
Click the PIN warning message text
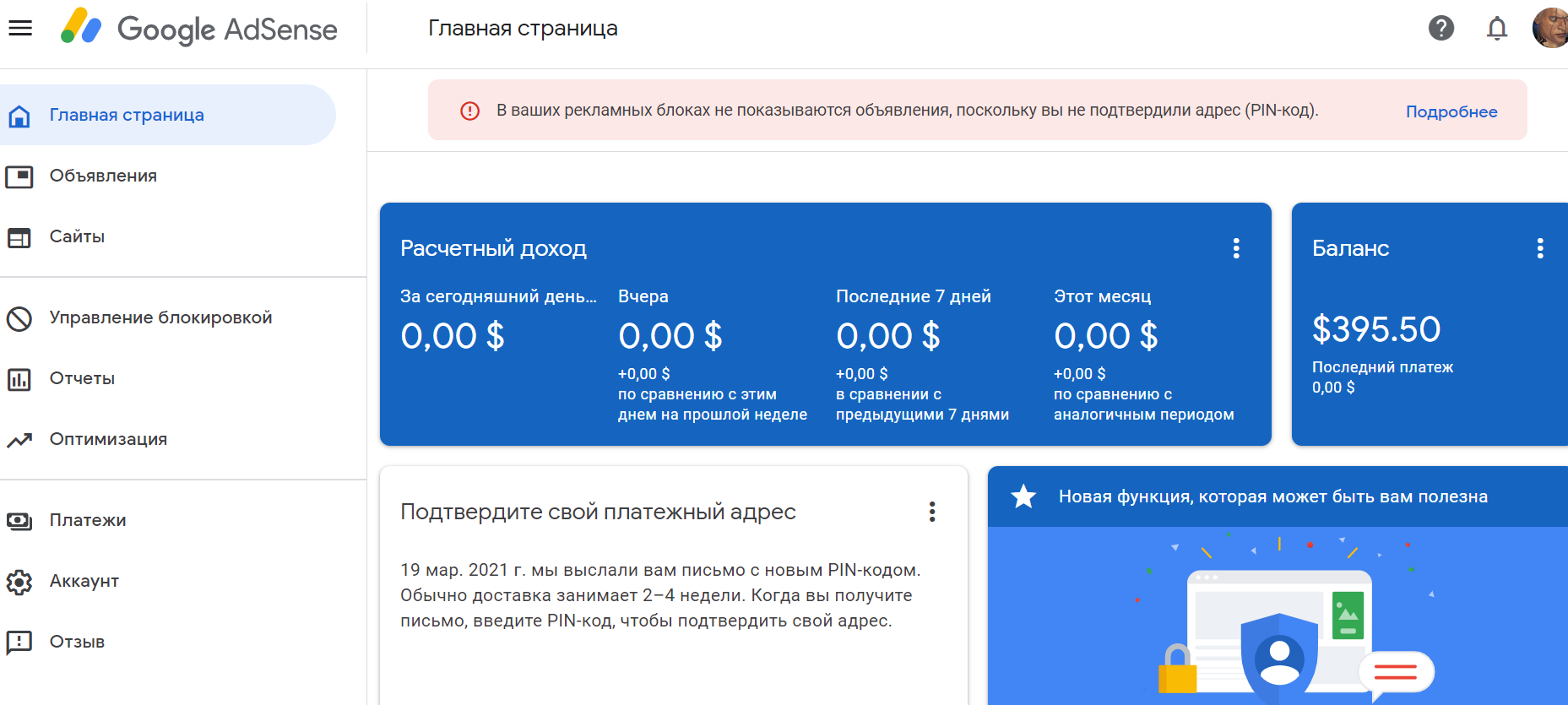coord(908,110)
